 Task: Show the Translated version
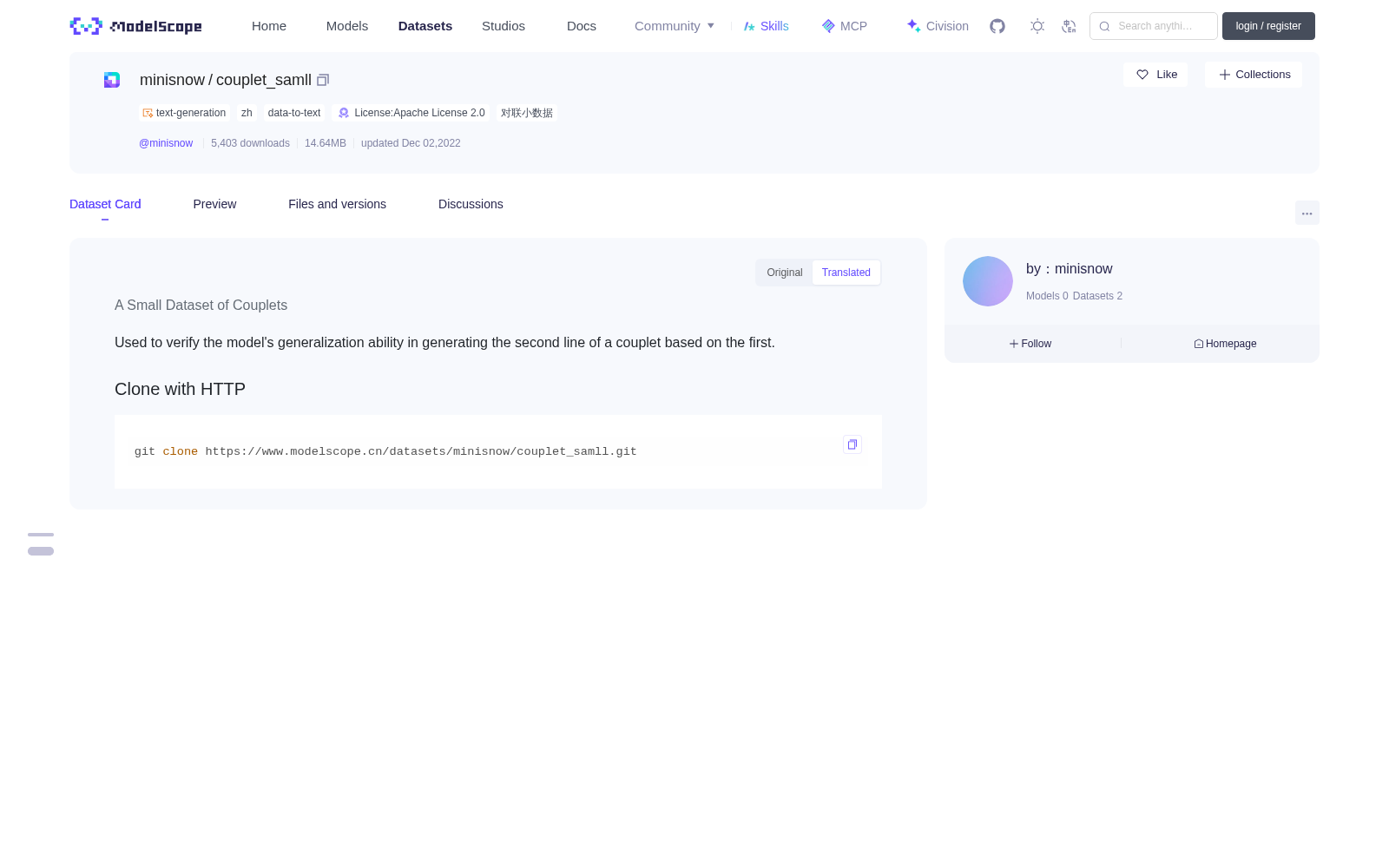(x=846, y=273)
